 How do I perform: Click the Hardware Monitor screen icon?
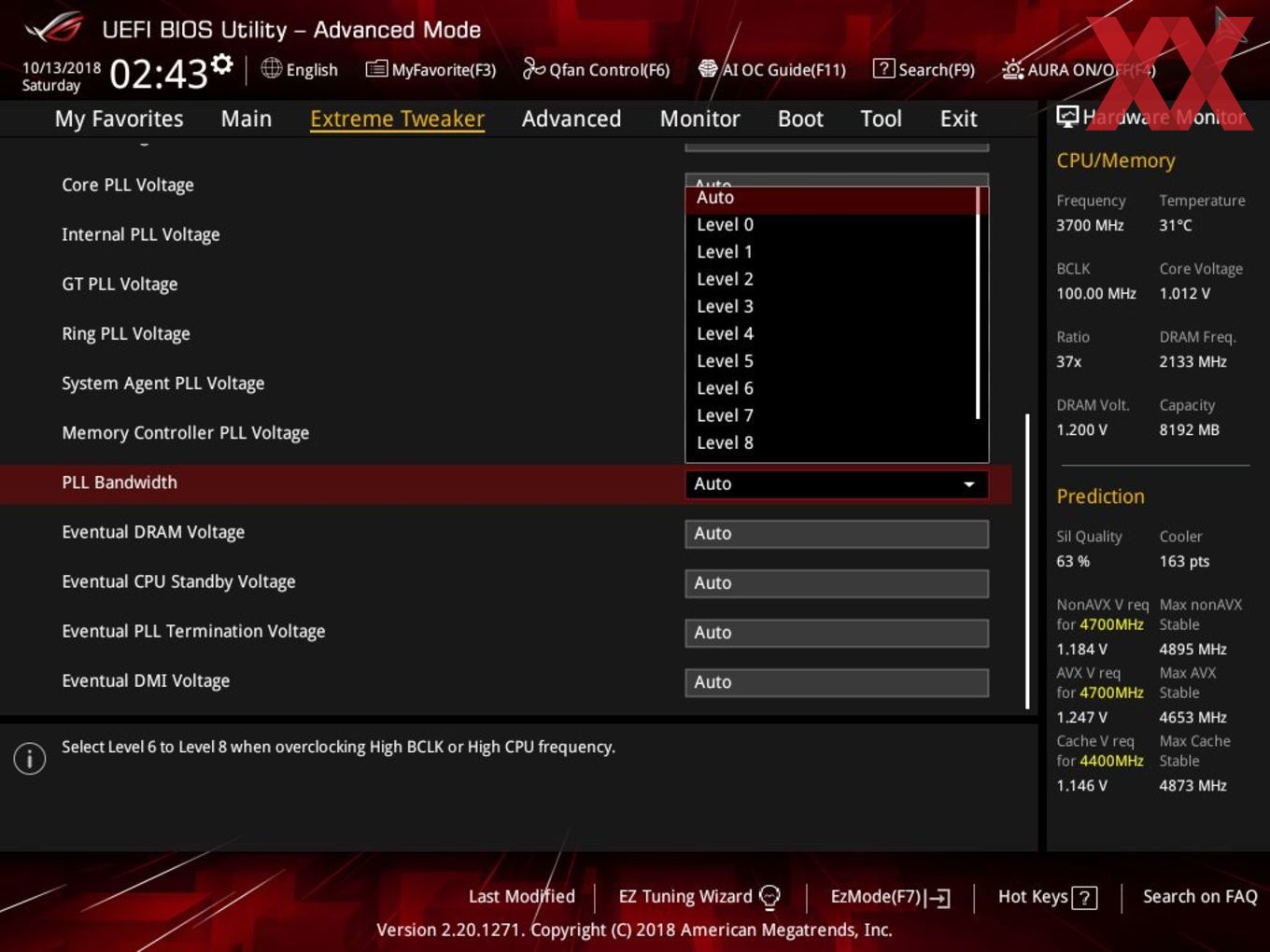pos(1067,116)
